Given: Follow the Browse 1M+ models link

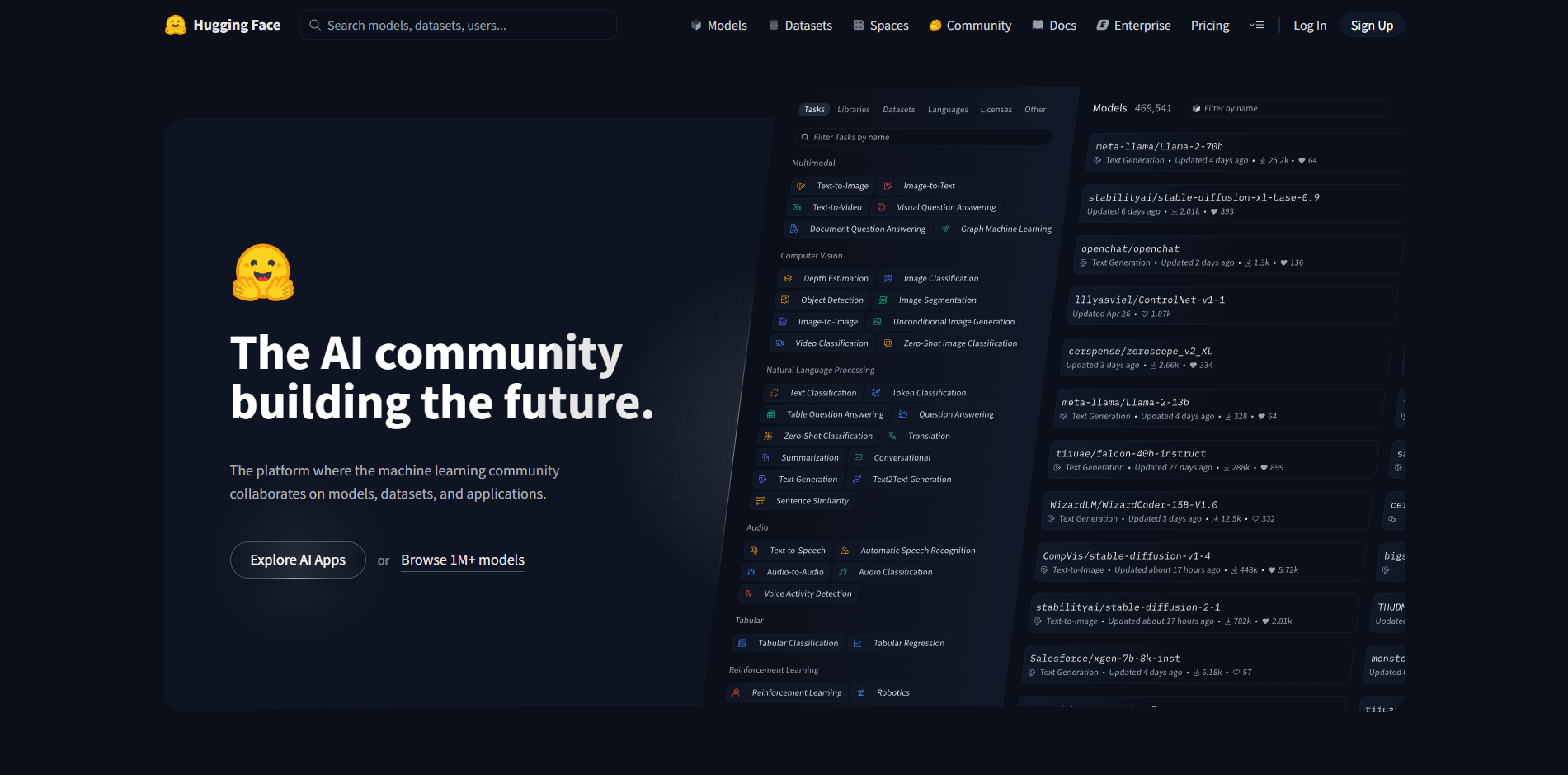Looking at the screenshot, I should tap(462, 560).
